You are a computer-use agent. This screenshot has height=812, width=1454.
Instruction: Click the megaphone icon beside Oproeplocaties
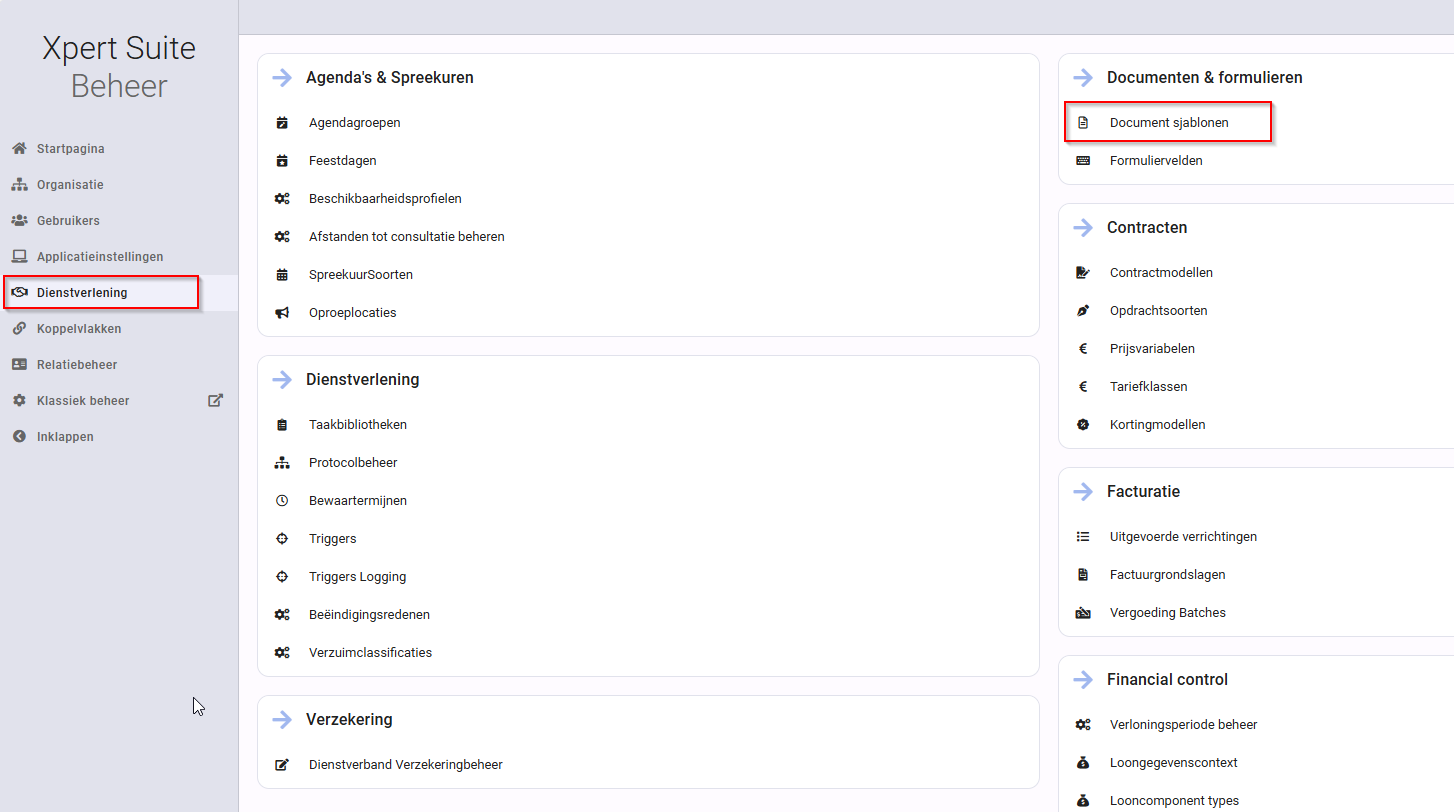coord(282,312)
